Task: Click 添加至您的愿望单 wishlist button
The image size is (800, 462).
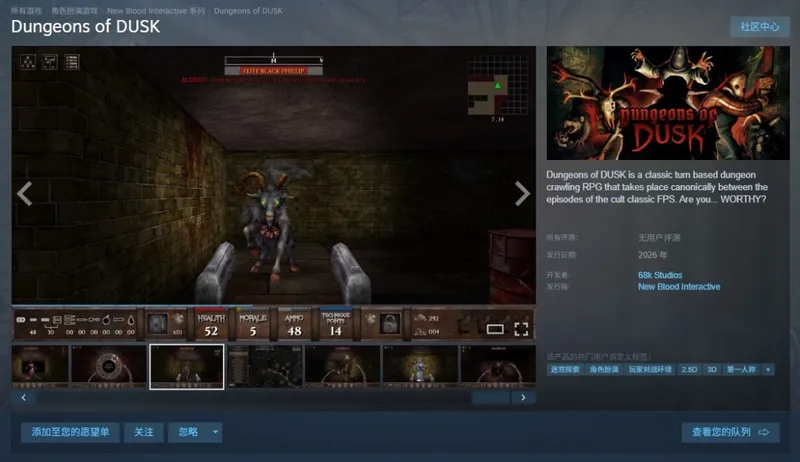Action: tap(70, 432)
